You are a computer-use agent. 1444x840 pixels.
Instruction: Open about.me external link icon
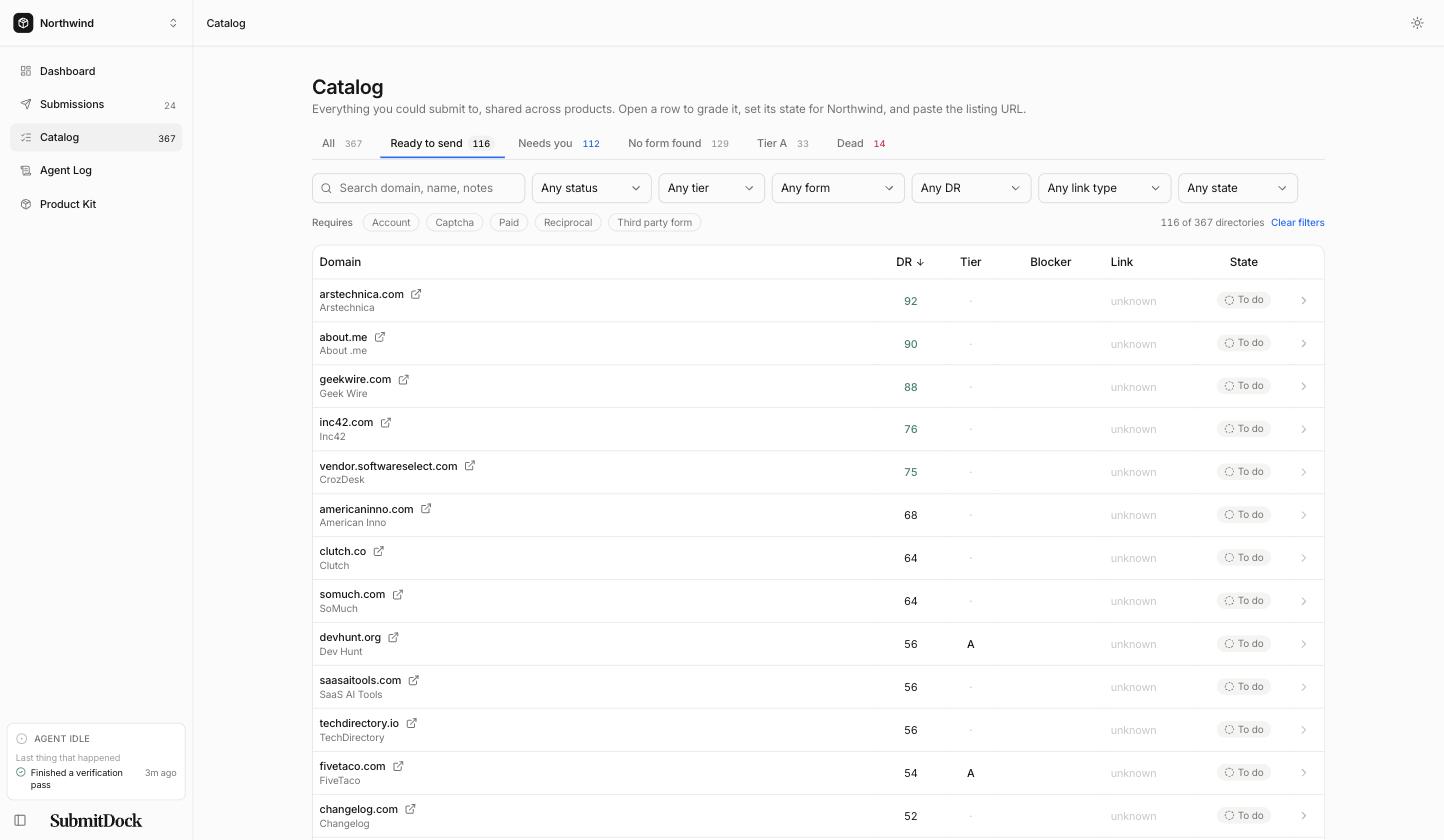pyautogui.click(x=379, y=337)
